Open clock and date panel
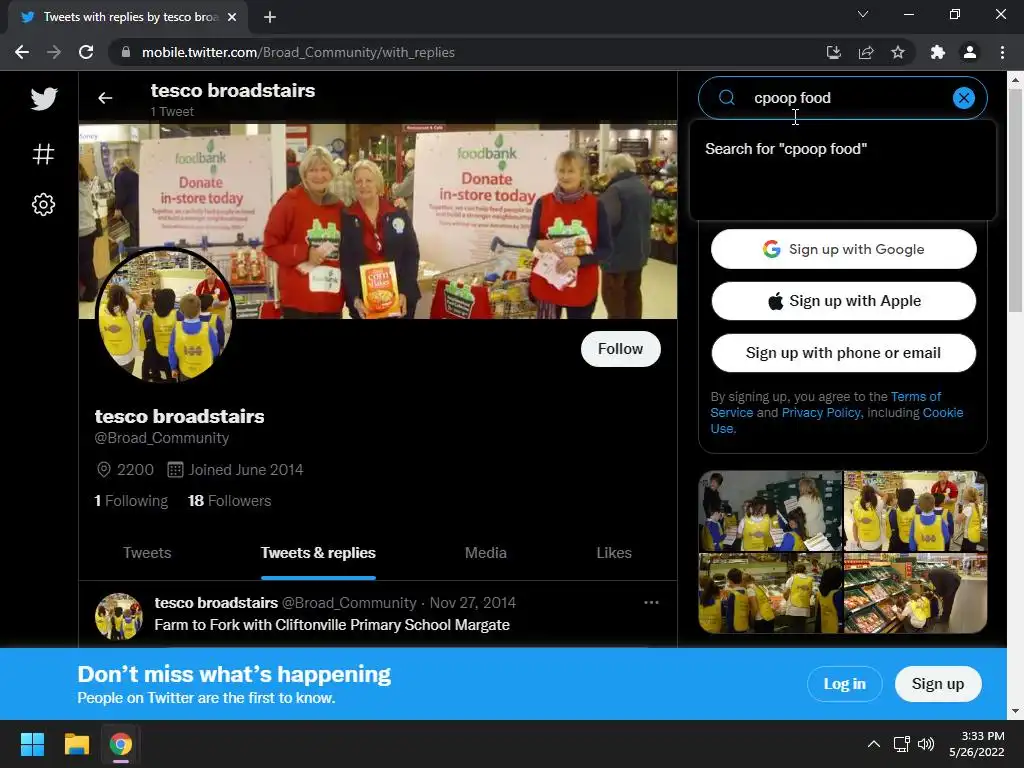 977,744
